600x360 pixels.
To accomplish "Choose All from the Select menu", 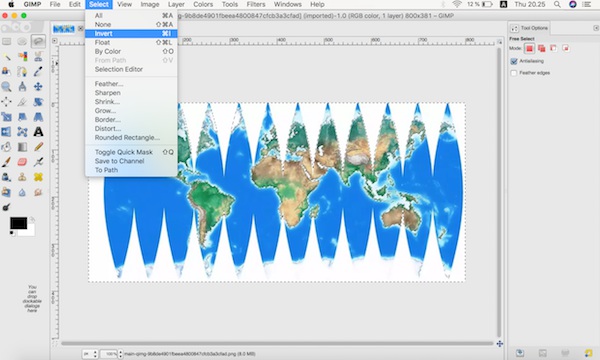I will tap(131, 16).
